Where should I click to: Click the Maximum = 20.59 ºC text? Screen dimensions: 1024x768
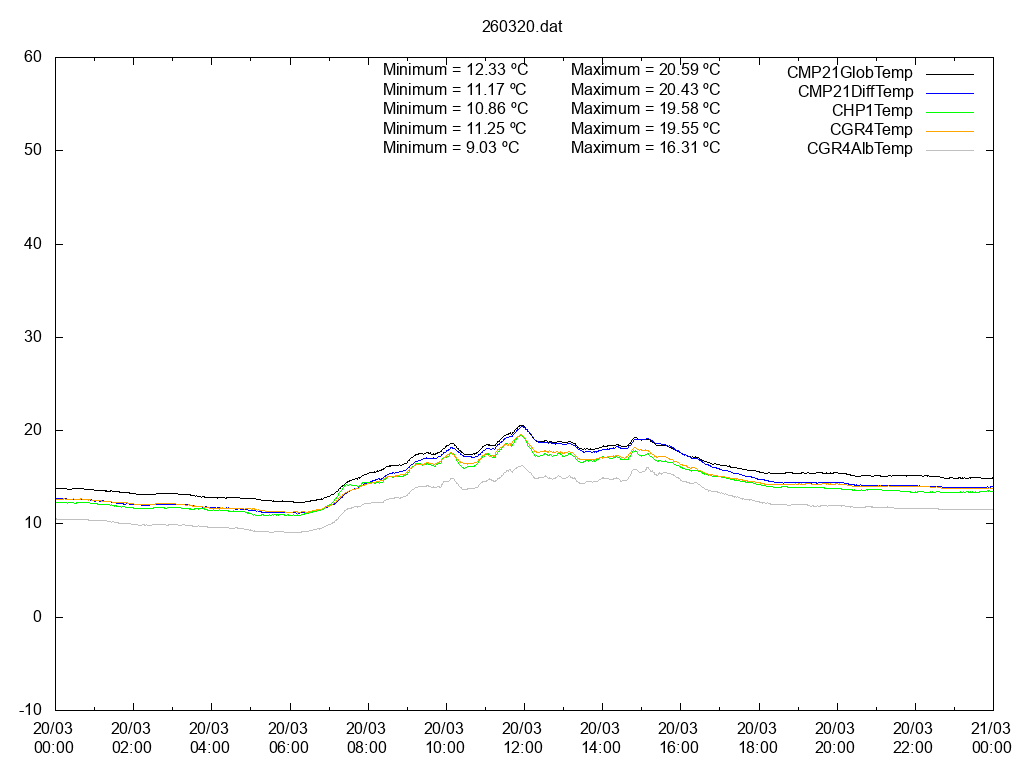645,70
